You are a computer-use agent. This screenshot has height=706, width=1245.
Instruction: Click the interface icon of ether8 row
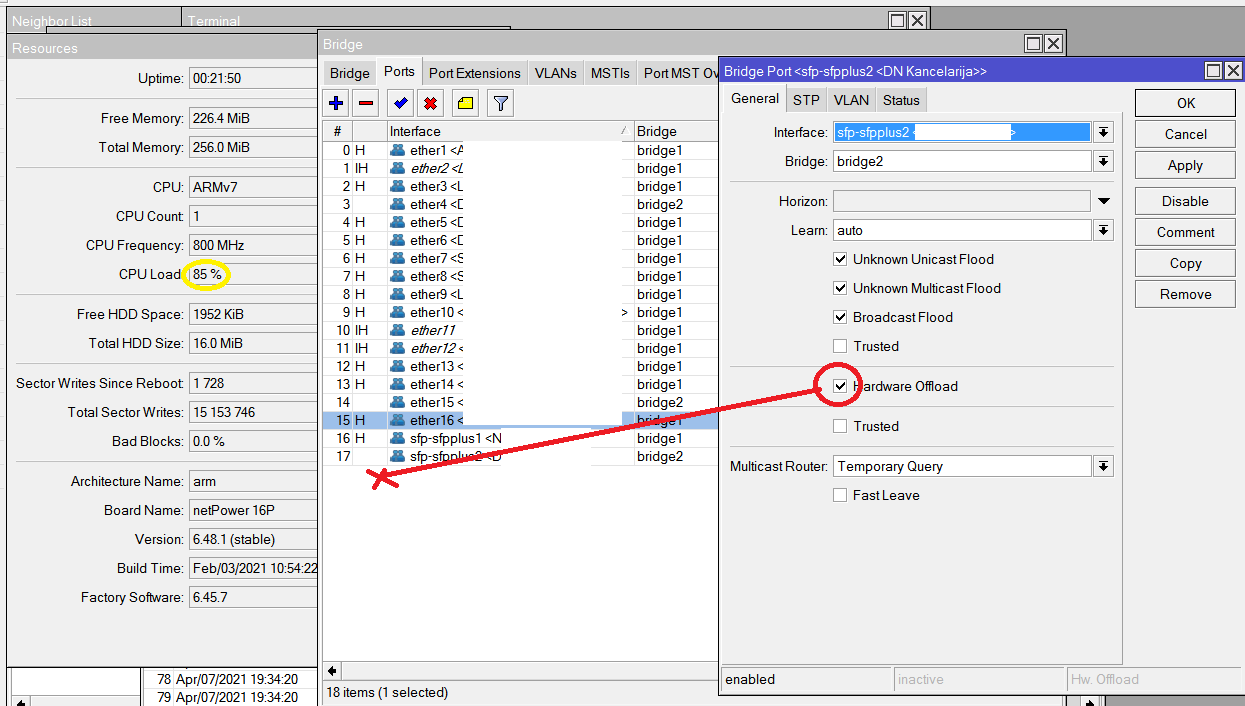[x=398, y=276]
